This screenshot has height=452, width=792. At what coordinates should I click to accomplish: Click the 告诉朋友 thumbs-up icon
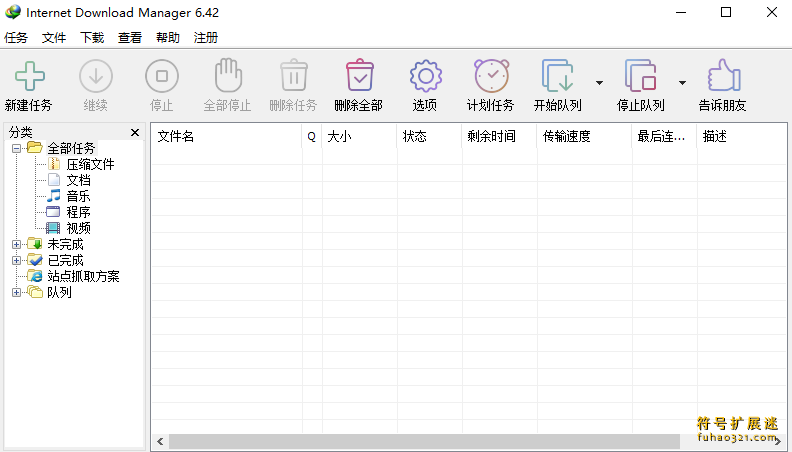pos(723,75)
